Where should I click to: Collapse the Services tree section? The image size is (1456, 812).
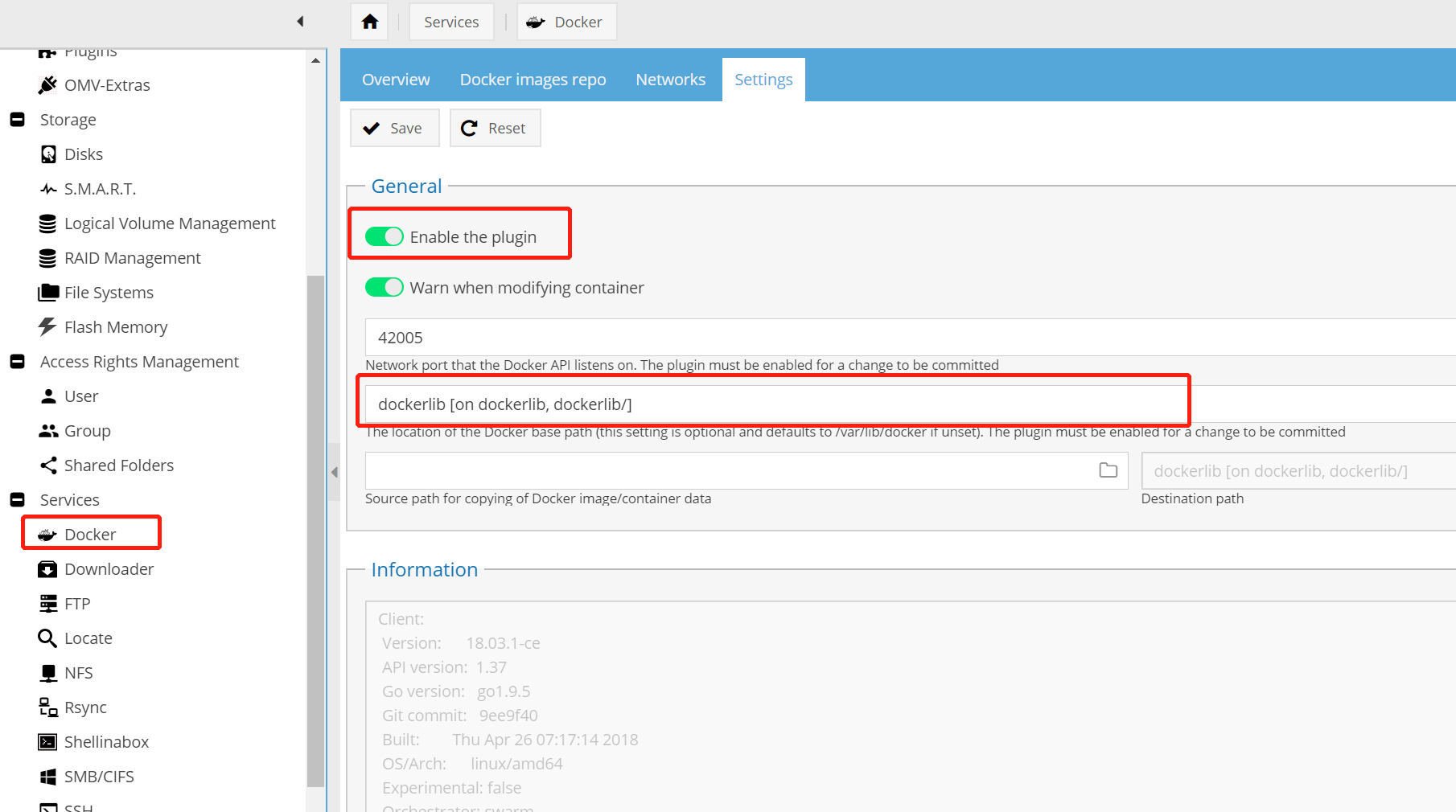click(17, 499)
